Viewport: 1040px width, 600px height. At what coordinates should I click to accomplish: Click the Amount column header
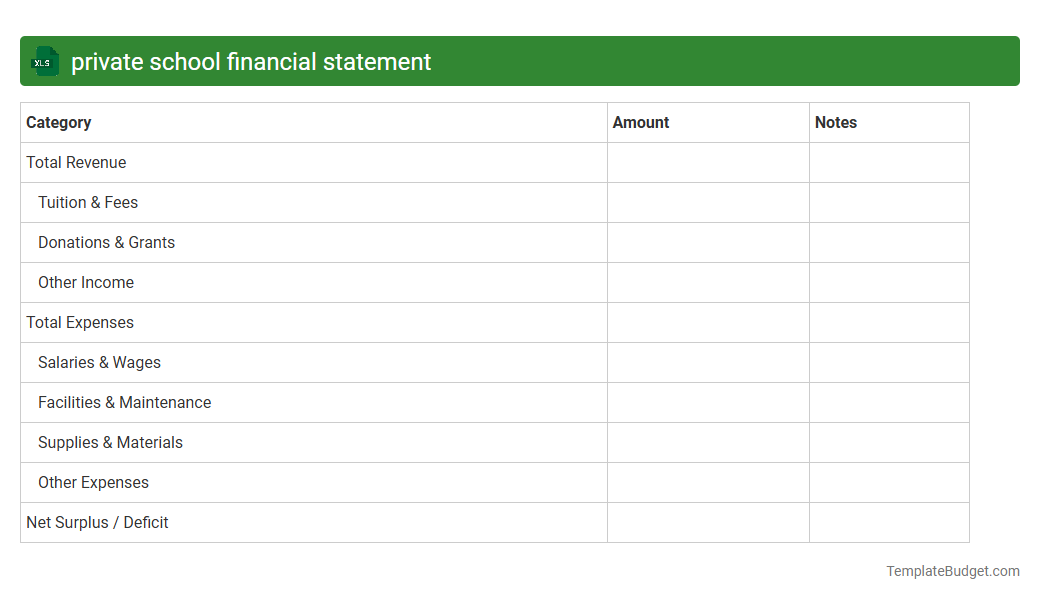pos(641,122)
